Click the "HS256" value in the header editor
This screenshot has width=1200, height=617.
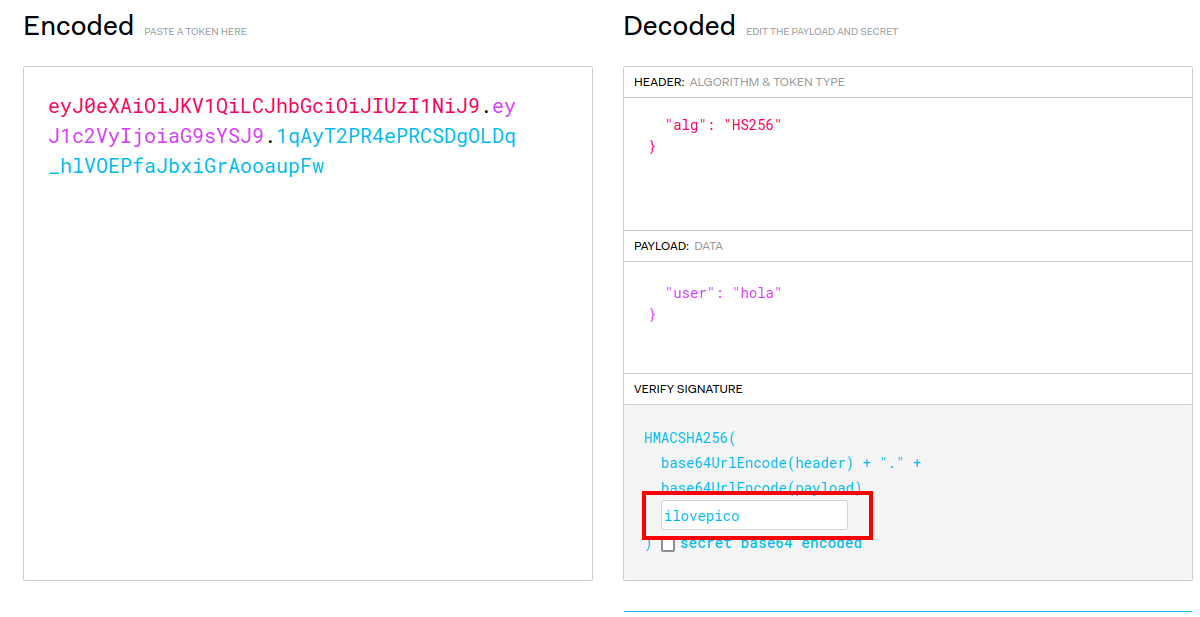pyautogui.click(x=752, y=125)
